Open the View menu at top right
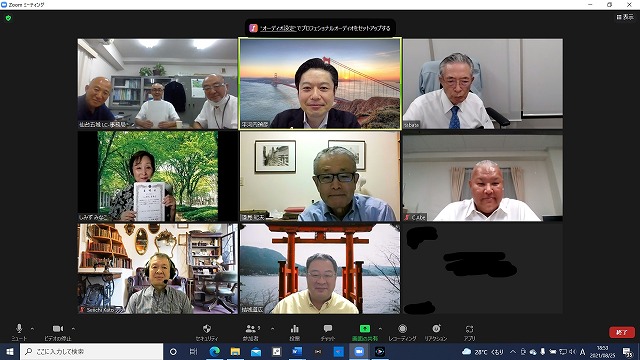 tap(625, 17)
